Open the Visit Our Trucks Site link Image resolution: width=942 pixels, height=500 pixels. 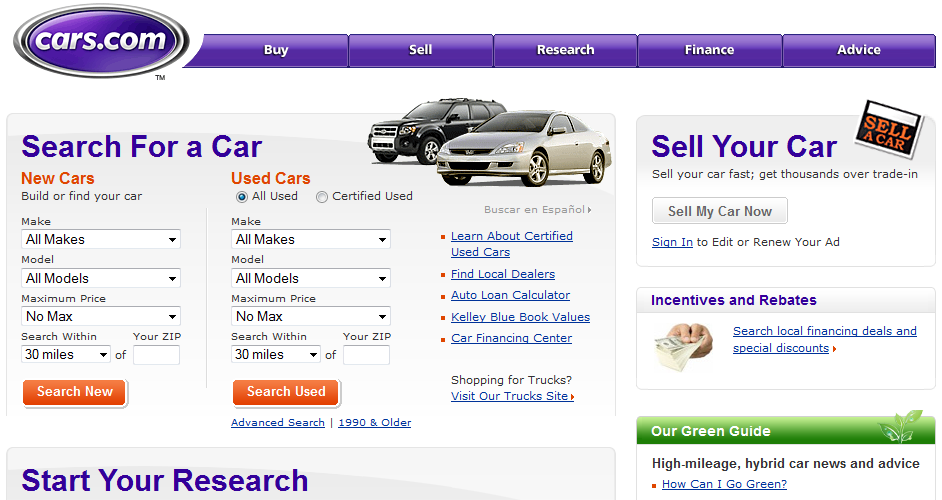(512, 396)
